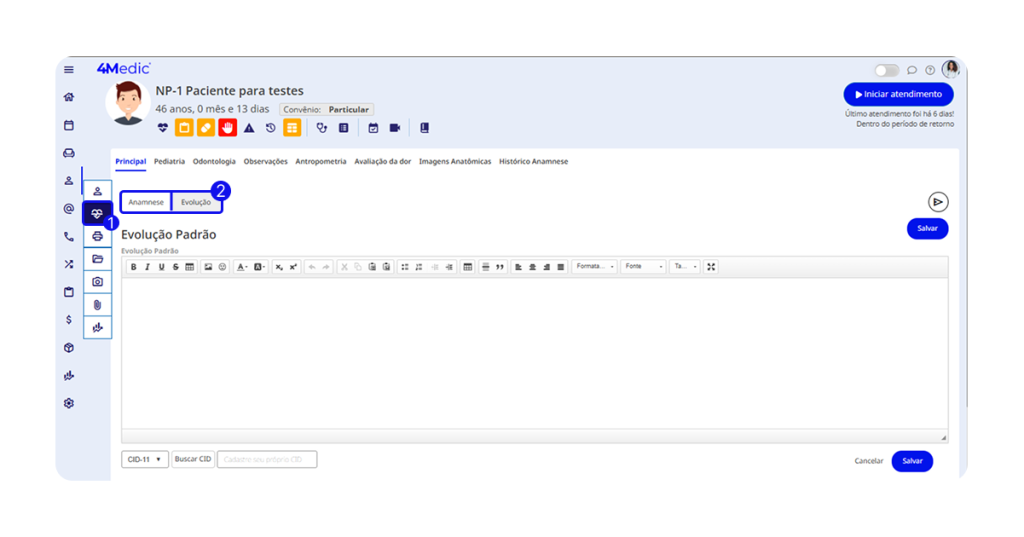Toggle italic formatting in the editor toolbar

147,267
